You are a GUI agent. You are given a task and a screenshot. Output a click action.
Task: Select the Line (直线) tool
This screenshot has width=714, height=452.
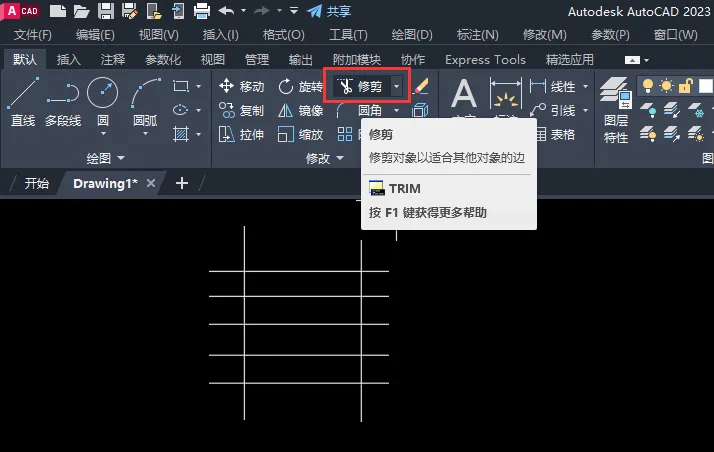tap(23, 102)
